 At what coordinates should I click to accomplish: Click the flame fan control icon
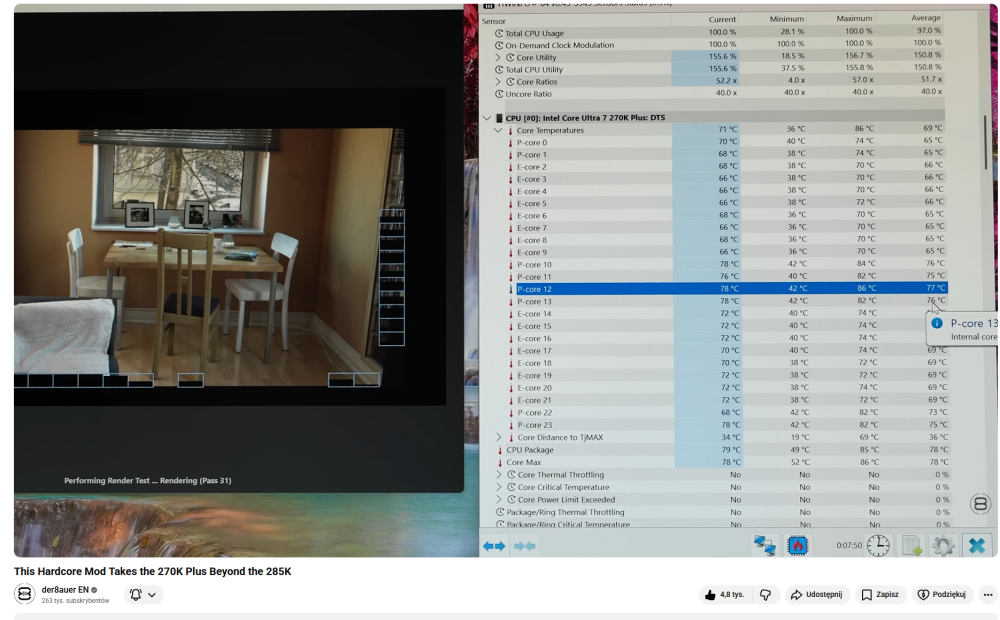point(798,545)
